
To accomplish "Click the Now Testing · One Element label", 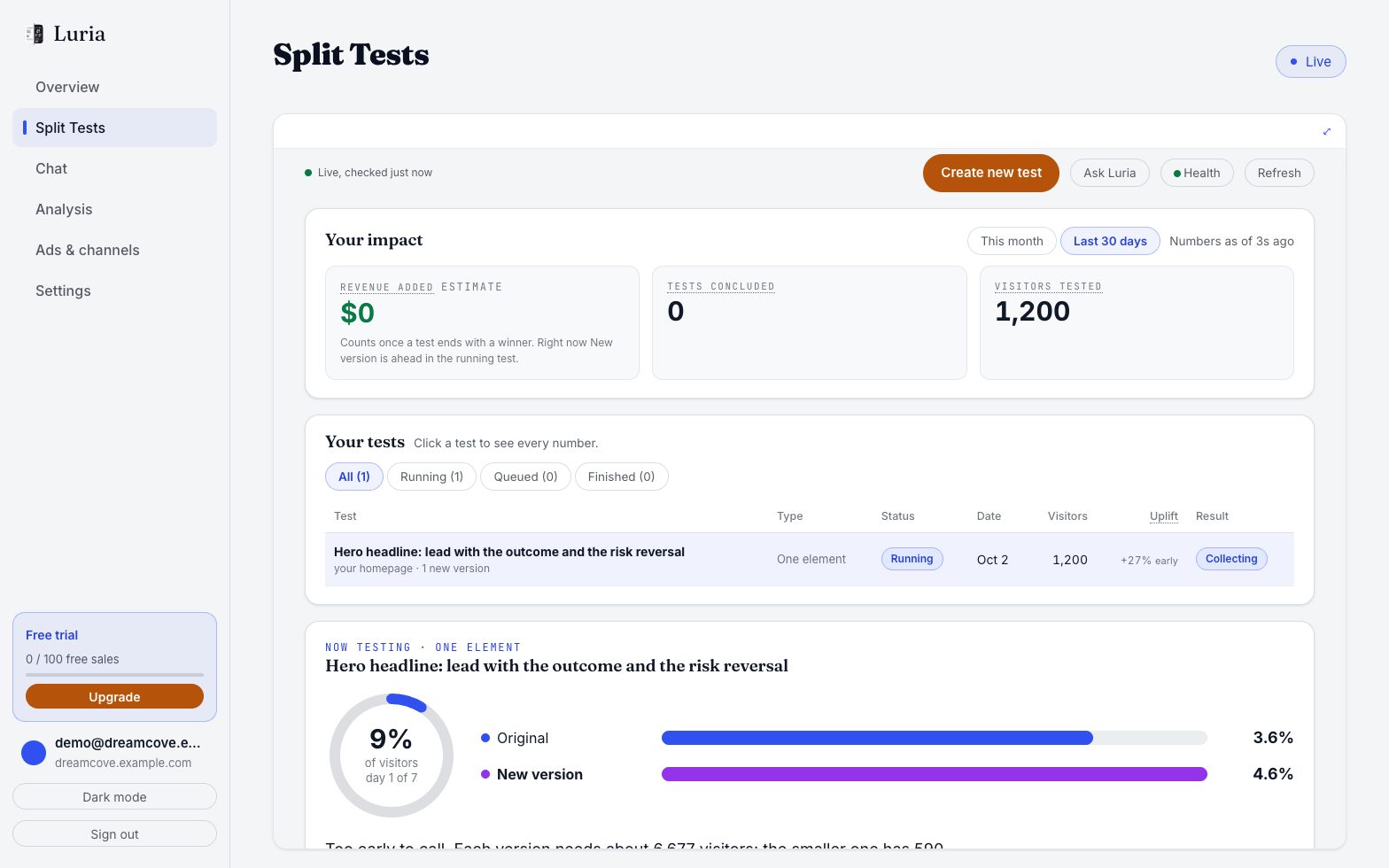I will tap(423, 647).
